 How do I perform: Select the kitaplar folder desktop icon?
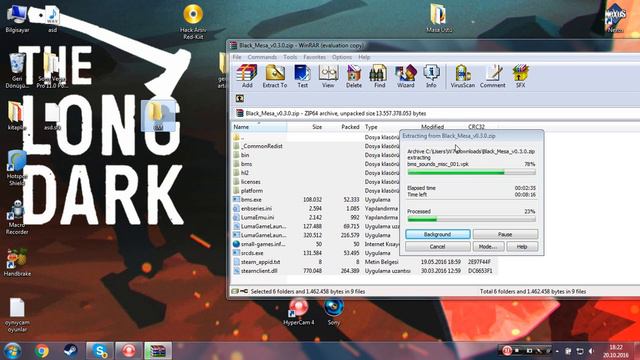tap(16, 116)
